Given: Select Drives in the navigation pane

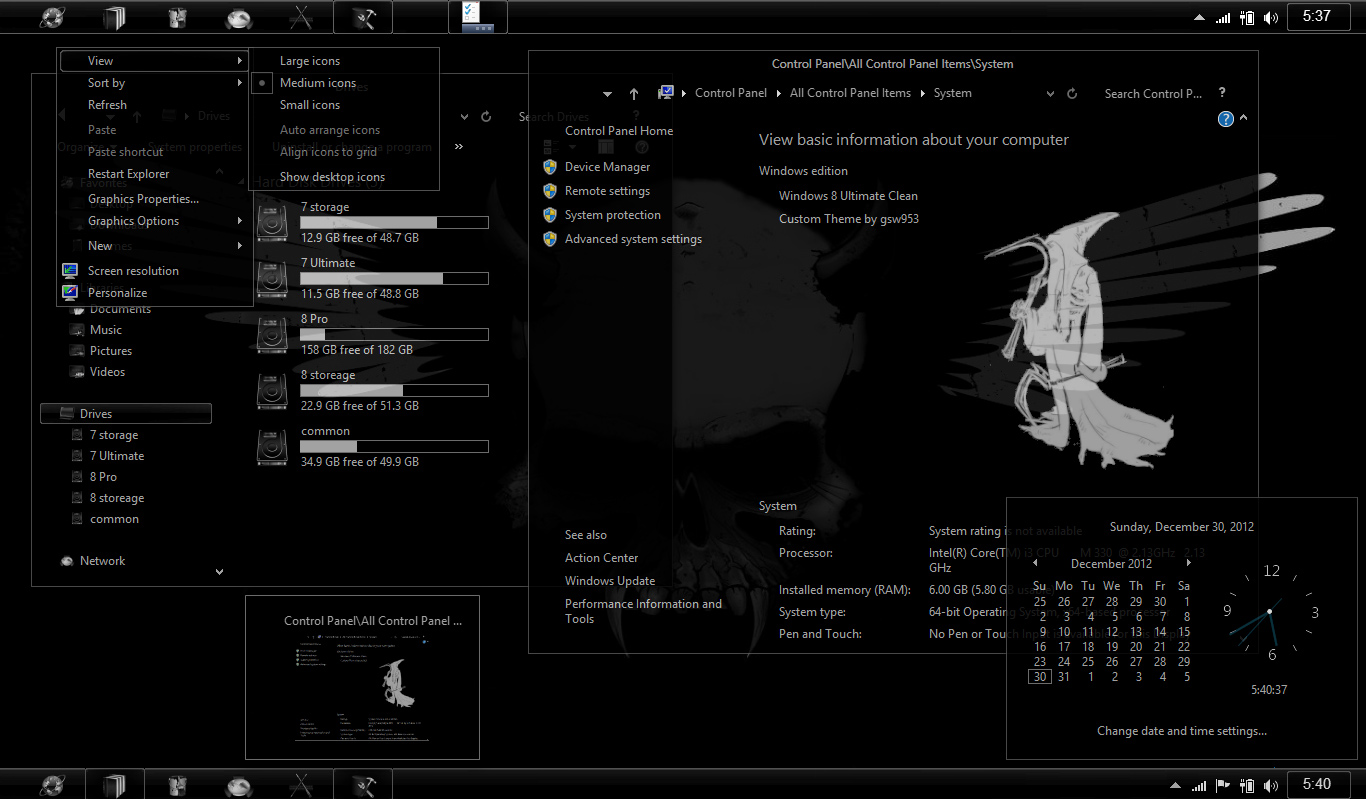Looking at the screenshot, I should tap(126, 413).
